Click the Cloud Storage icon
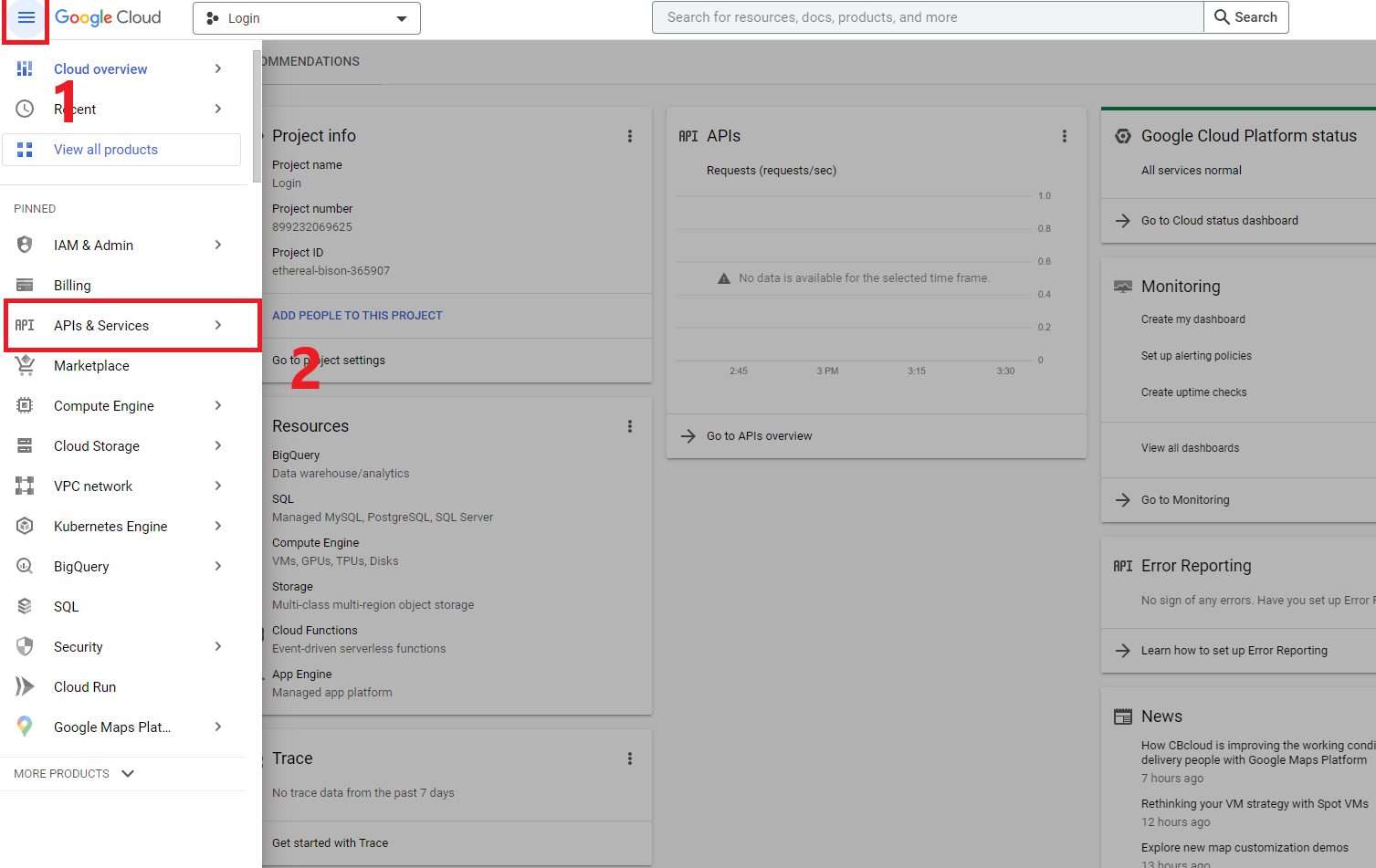Image resolution: width=1376 pixels, height=868 pixels. pos(25,445)
